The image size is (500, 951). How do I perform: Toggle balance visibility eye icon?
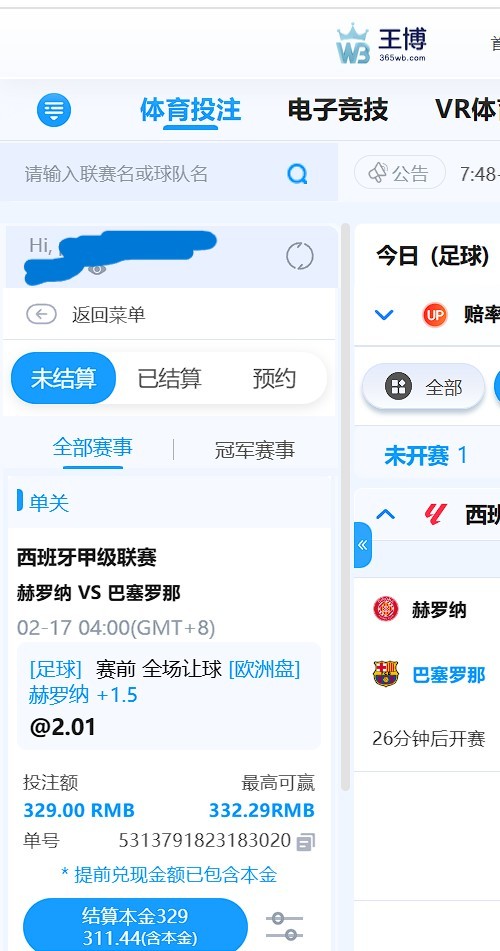coord(96,269)
